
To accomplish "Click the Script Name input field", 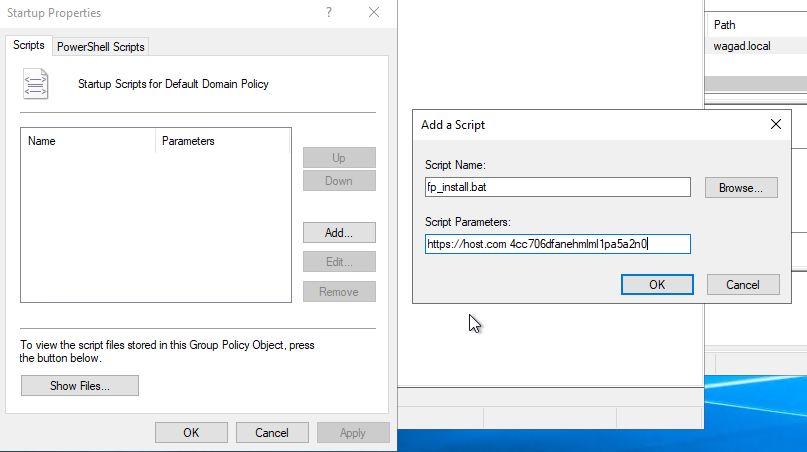I will tap(557, 187).
